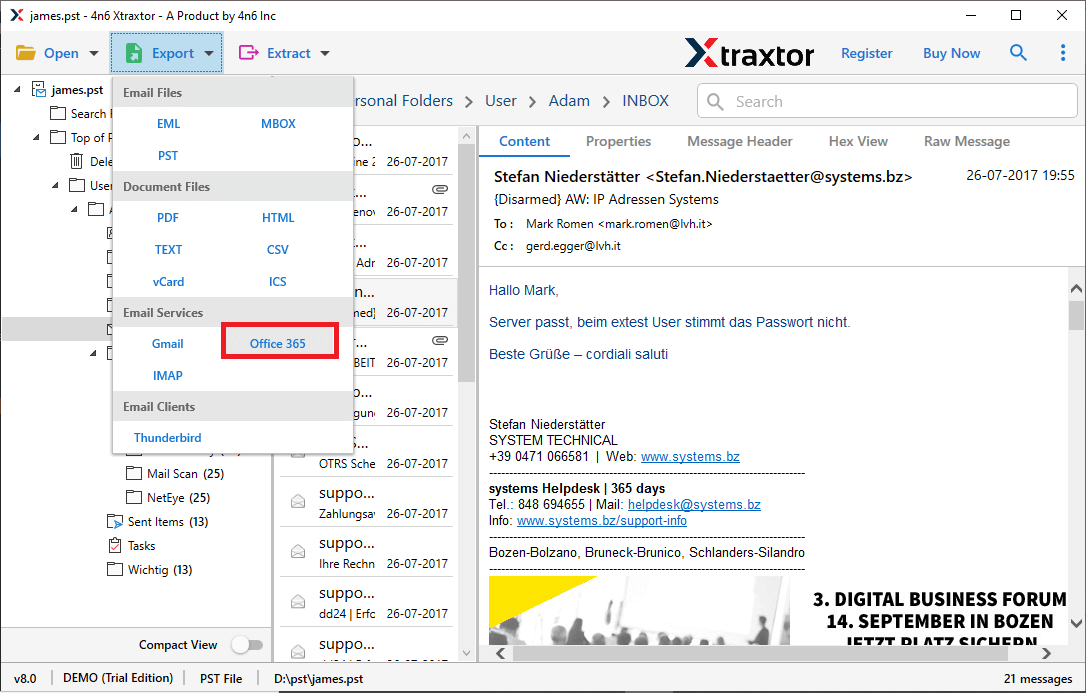Open the Raw Message tab
Screen dimensions: 1086x693
(x=967, y=141)
